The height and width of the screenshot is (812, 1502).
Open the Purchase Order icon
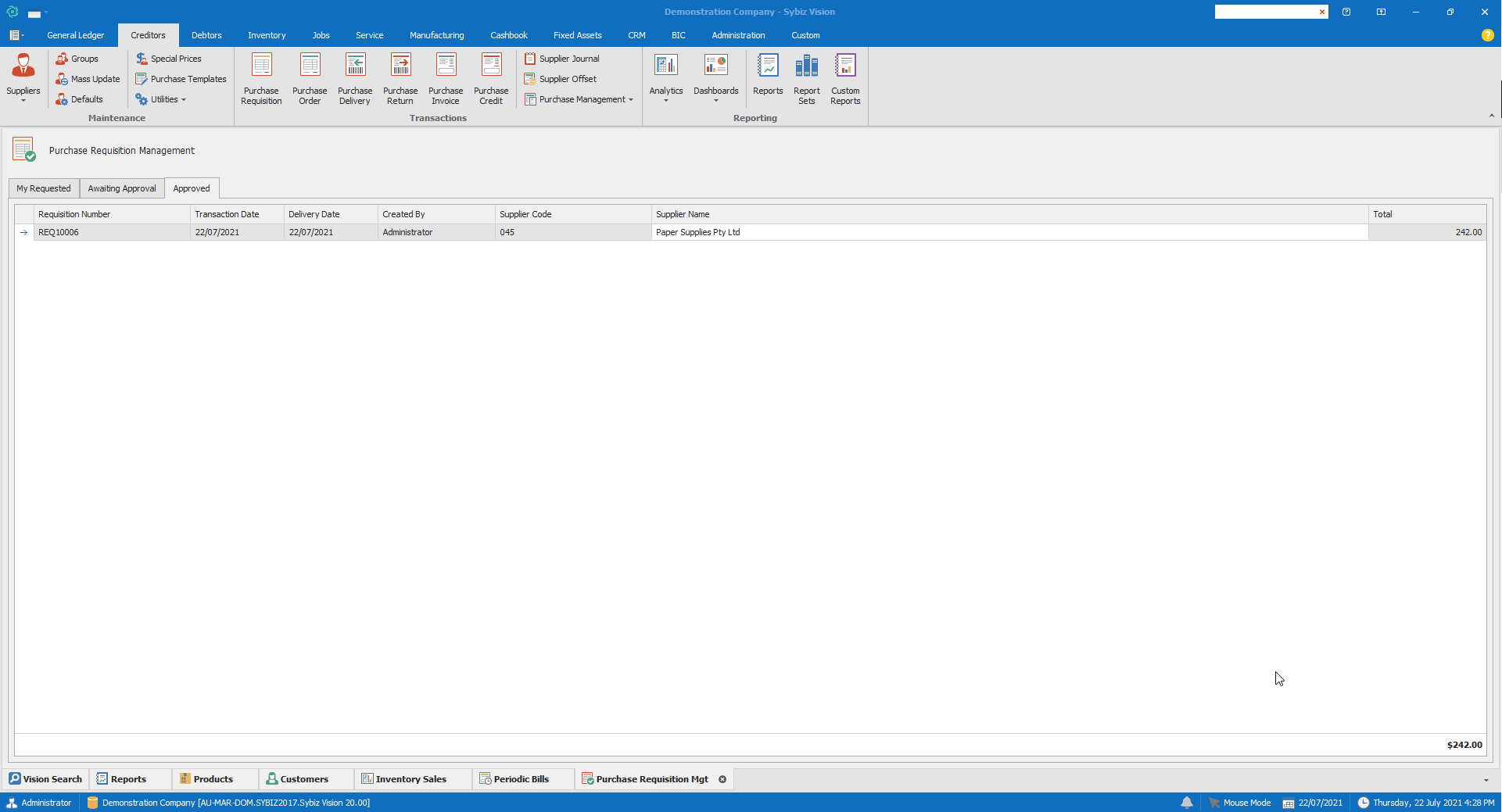pos(310,78)
